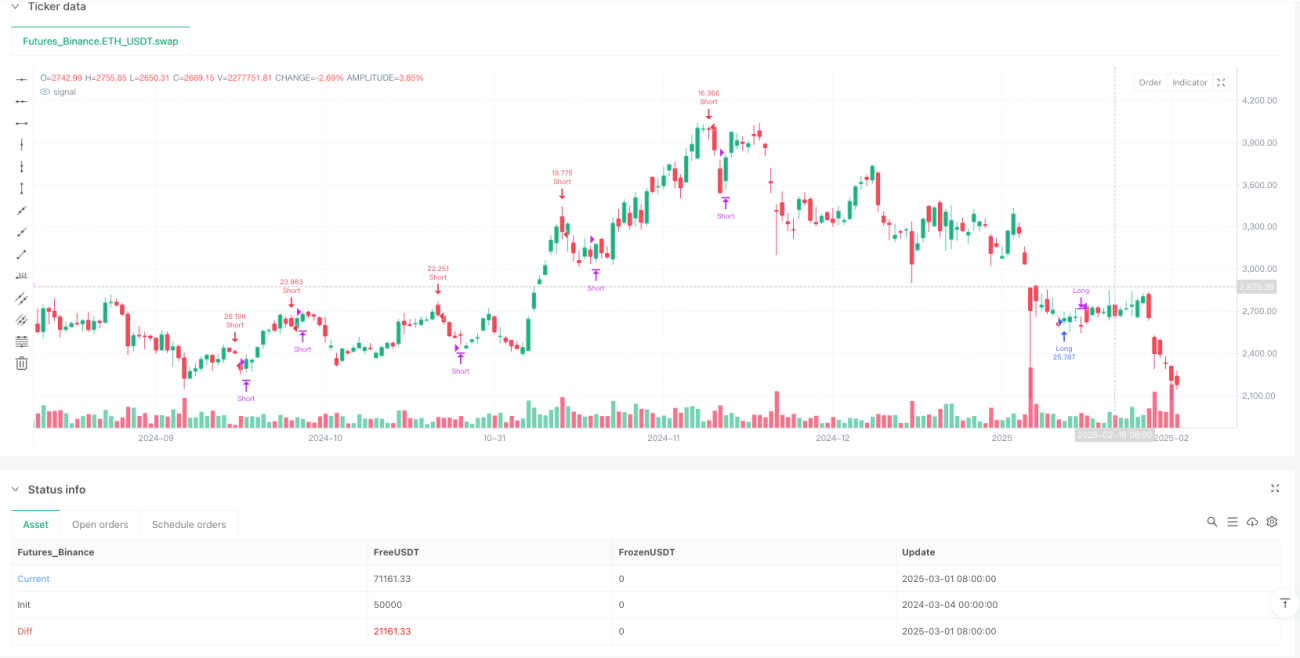Click the Order button on chart

1150,83
